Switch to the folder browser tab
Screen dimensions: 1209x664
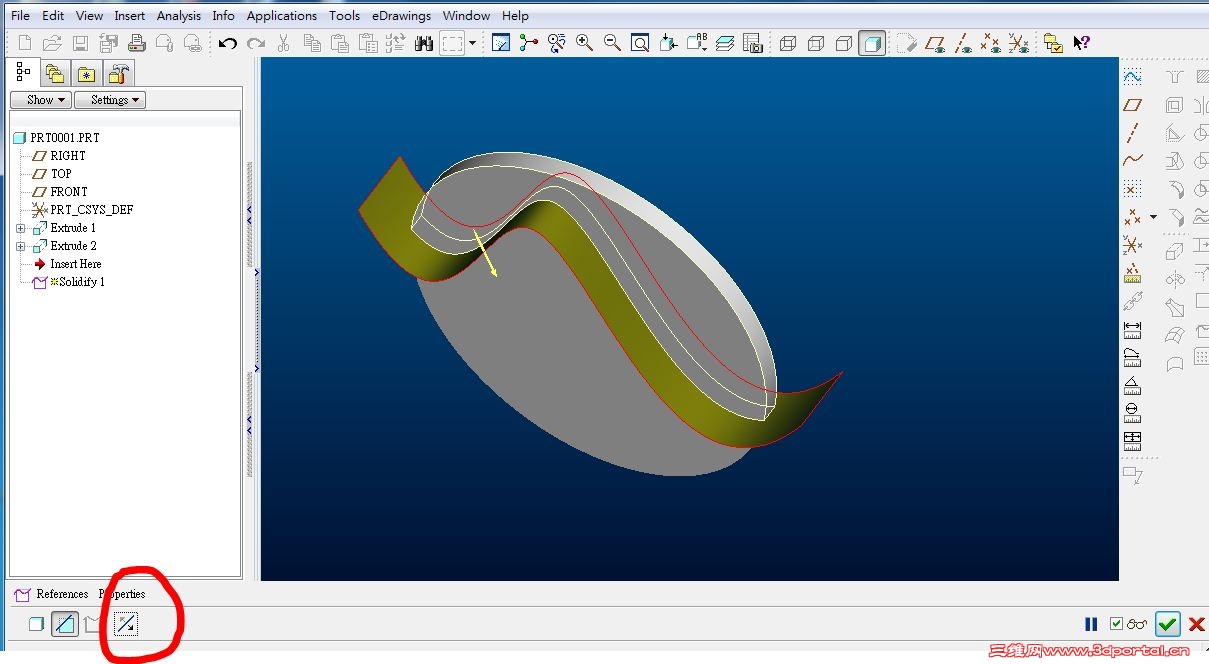point(55,73)
